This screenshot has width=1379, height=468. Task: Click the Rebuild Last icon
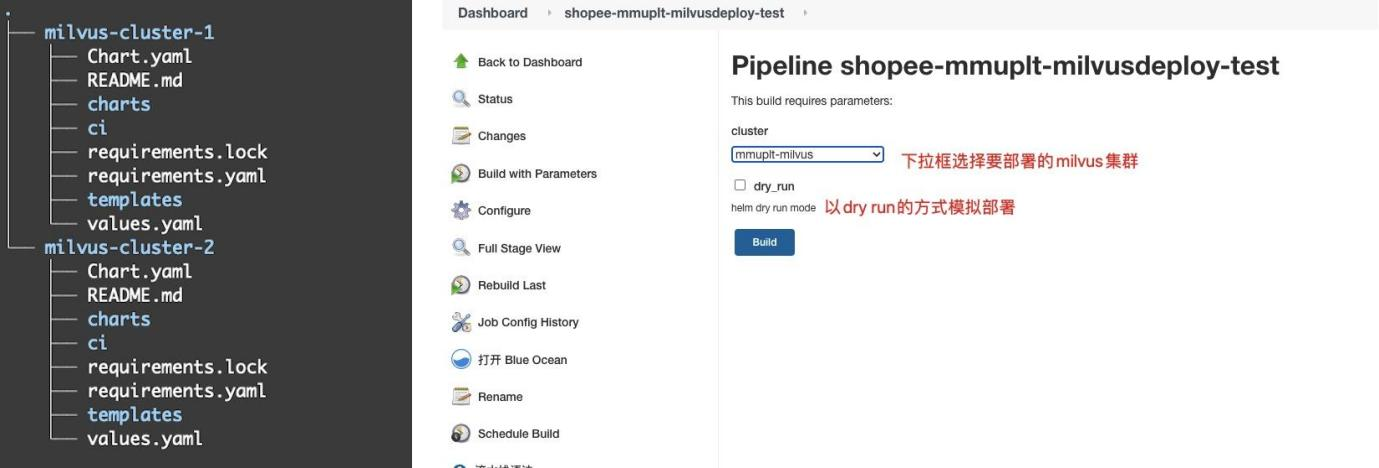click(x=461, y=285)
